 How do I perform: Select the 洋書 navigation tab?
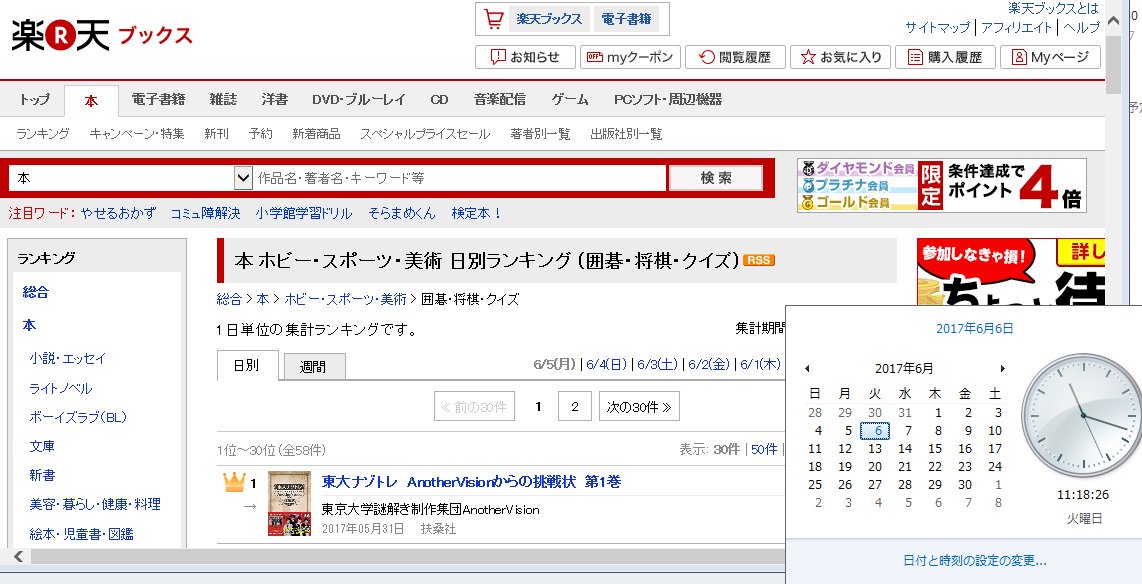tap(275, 100)
